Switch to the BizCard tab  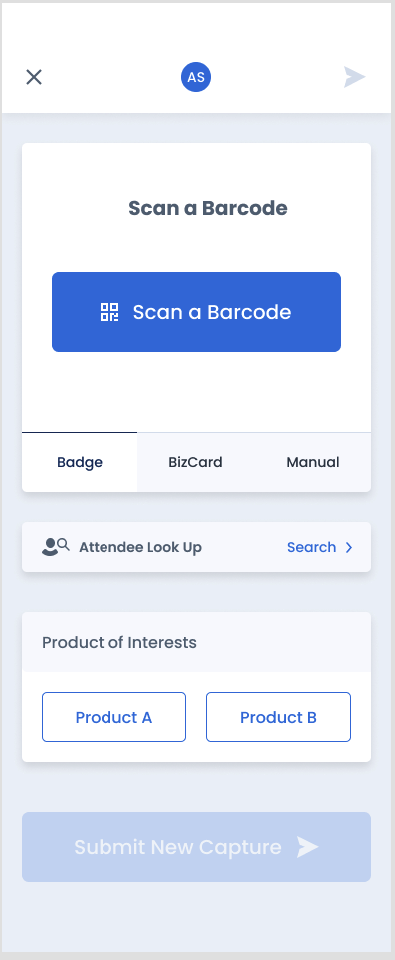195,462
